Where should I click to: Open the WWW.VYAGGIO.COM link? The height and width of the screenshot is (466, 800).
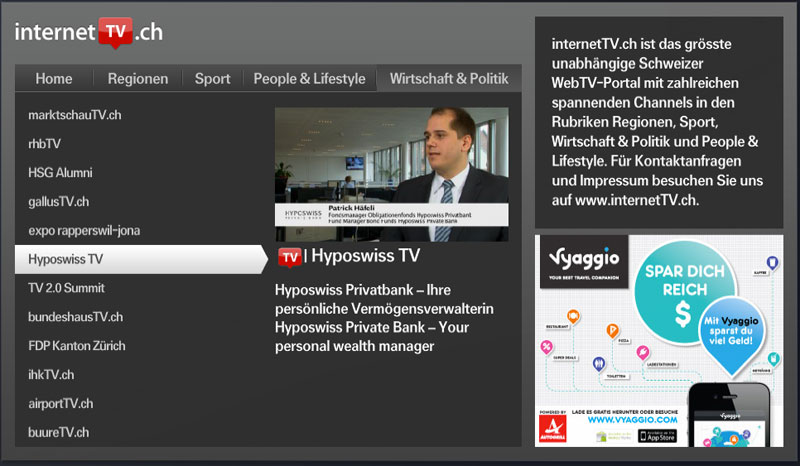633,420
